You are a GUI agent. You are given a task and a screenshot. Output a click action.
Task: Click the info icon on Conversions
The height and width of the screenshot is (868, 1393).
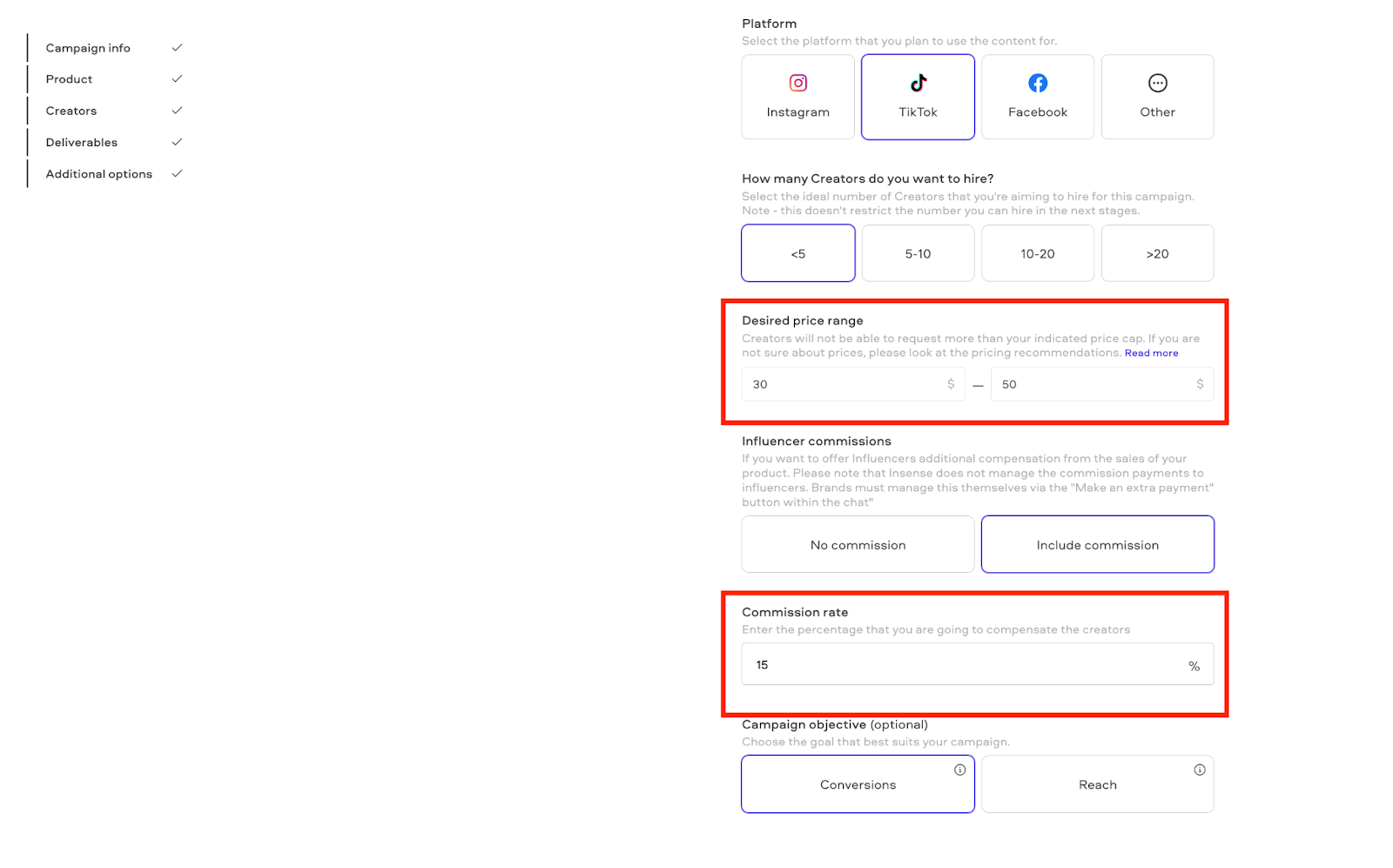tap(959, 770)
